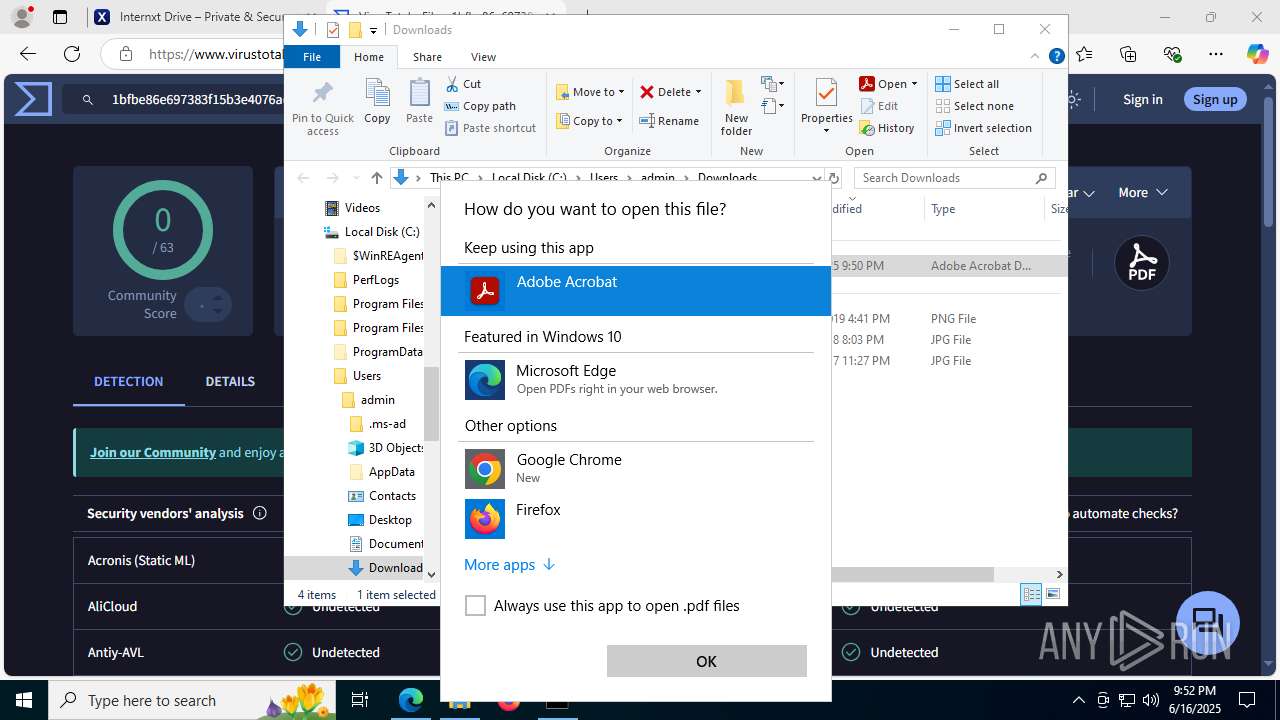Open the New item dropdown icon
Image resolution: width=1280 pixels, height=720 pixels.
[771, 84]
